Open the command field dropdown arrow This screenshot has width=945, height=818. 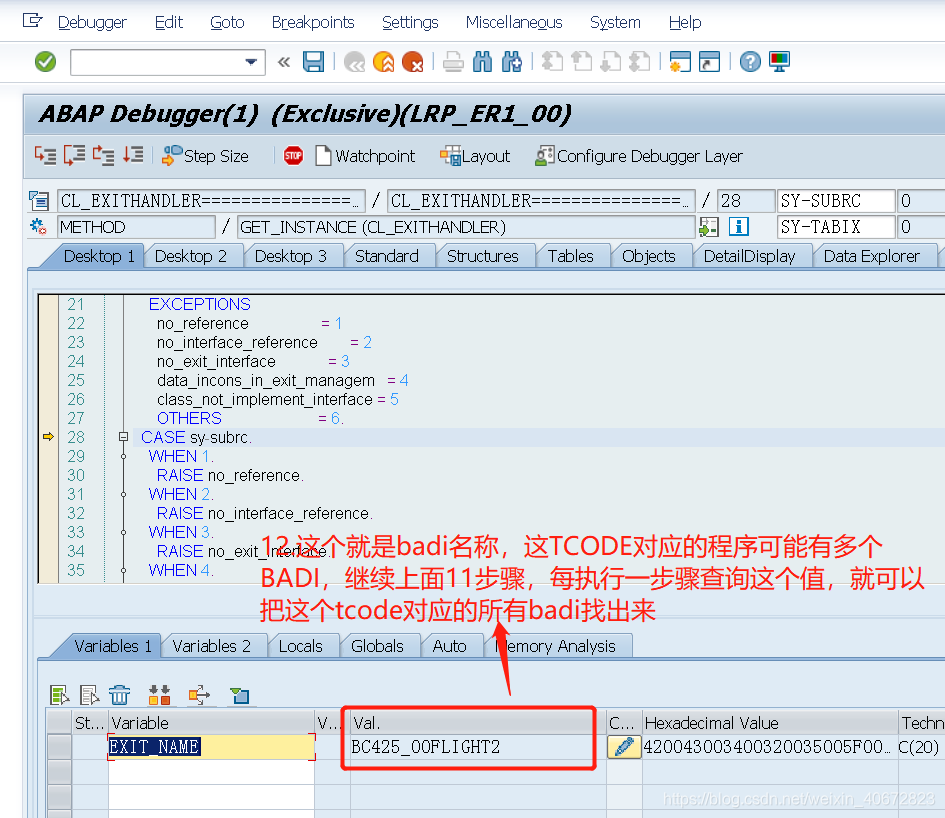coord(251,62)
